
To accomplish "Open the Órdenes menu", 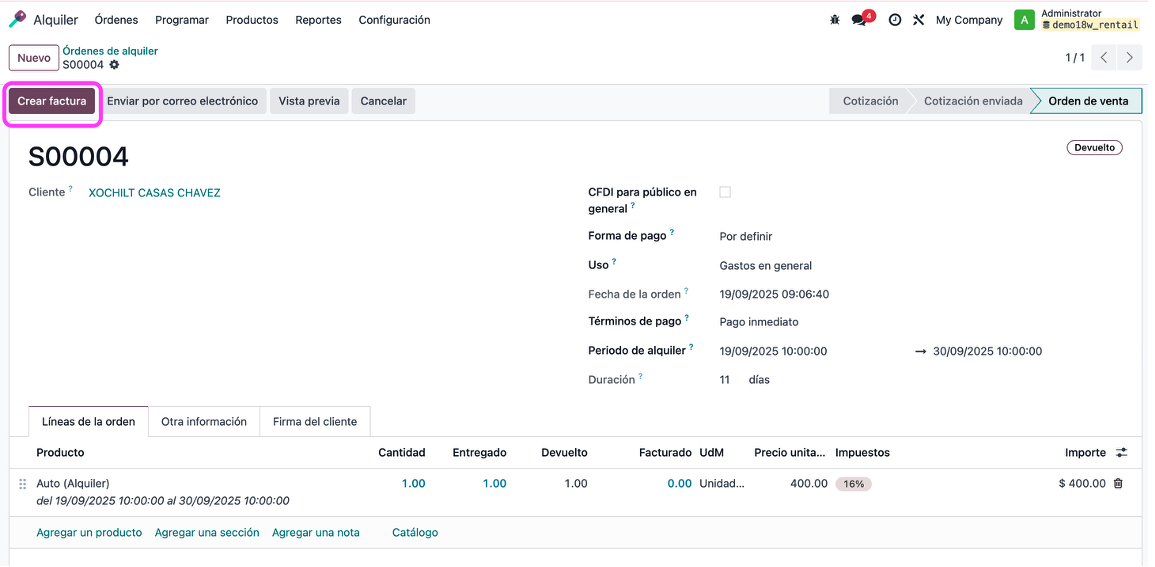I will click(116, 20).
